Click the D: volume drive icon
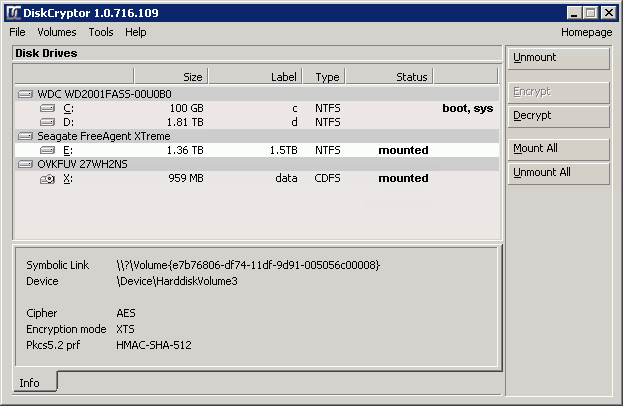623x406 pixels. [x=47, y=122]
